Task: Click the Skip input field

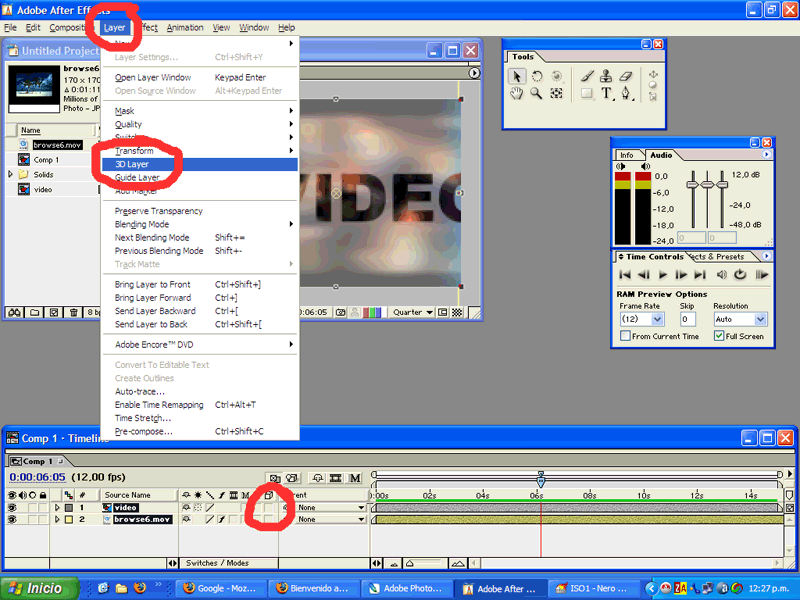Action: 687,319
